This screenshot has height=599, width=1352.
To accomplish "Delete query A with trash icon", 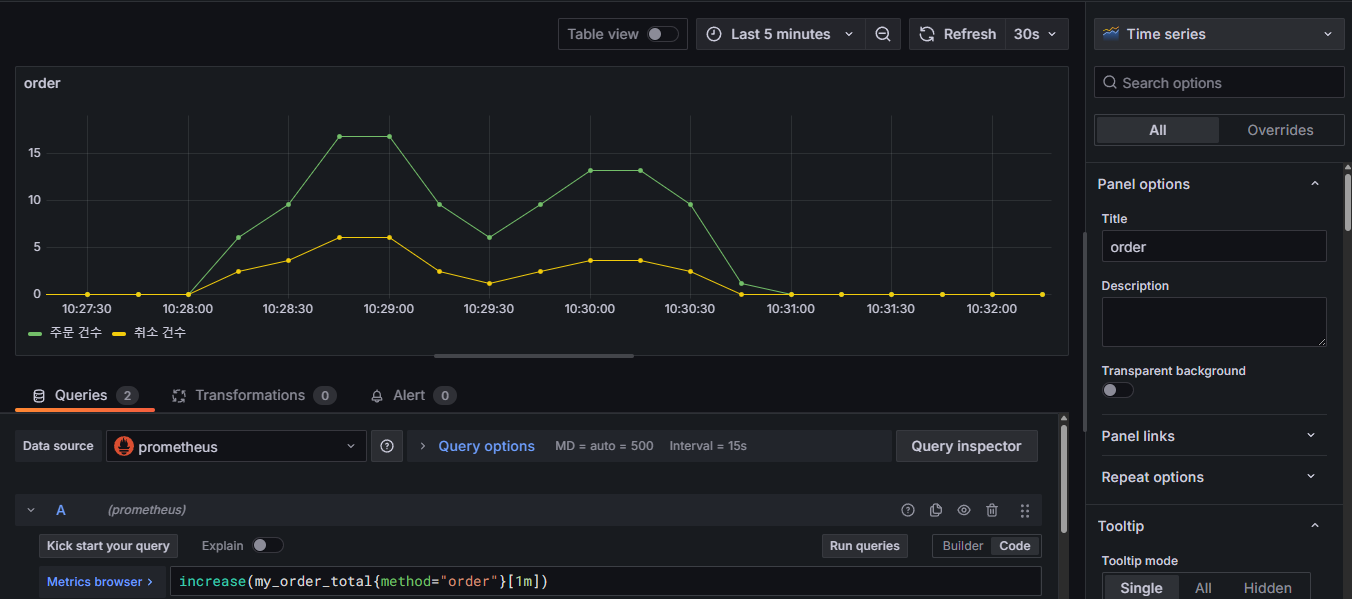I will (x=992, y=510).
